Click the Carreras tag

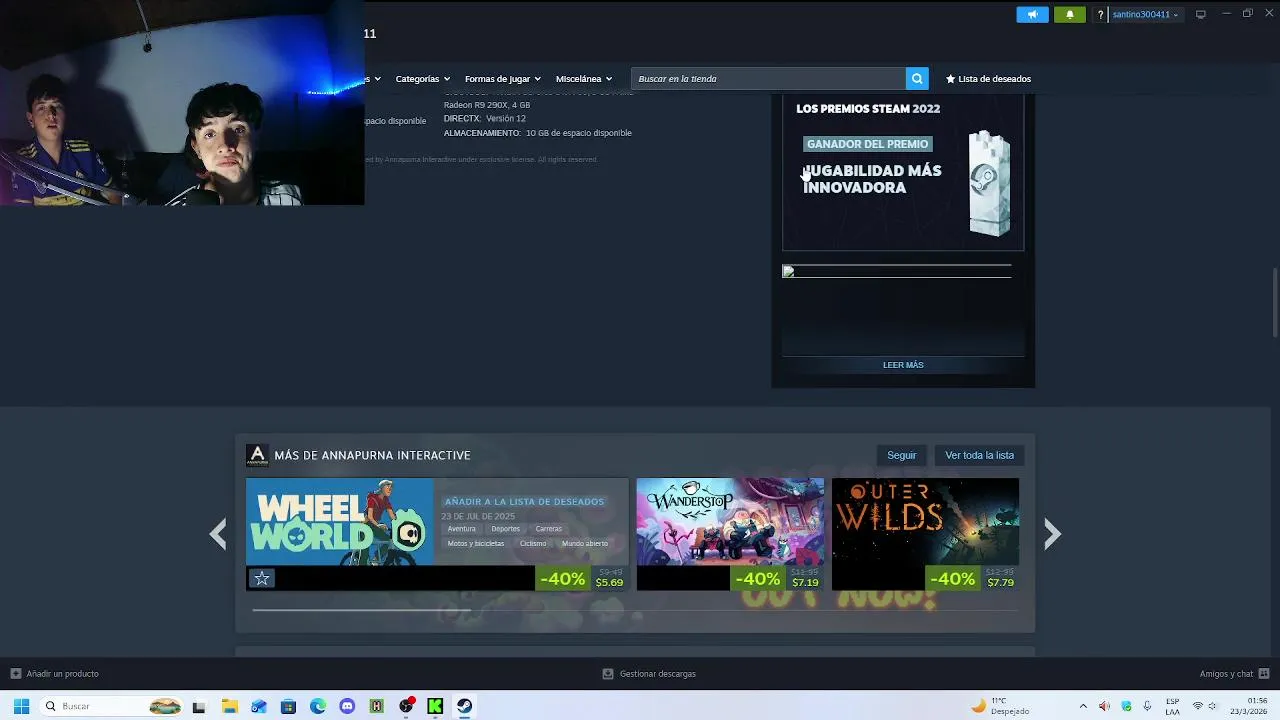[x=548, y=529]
